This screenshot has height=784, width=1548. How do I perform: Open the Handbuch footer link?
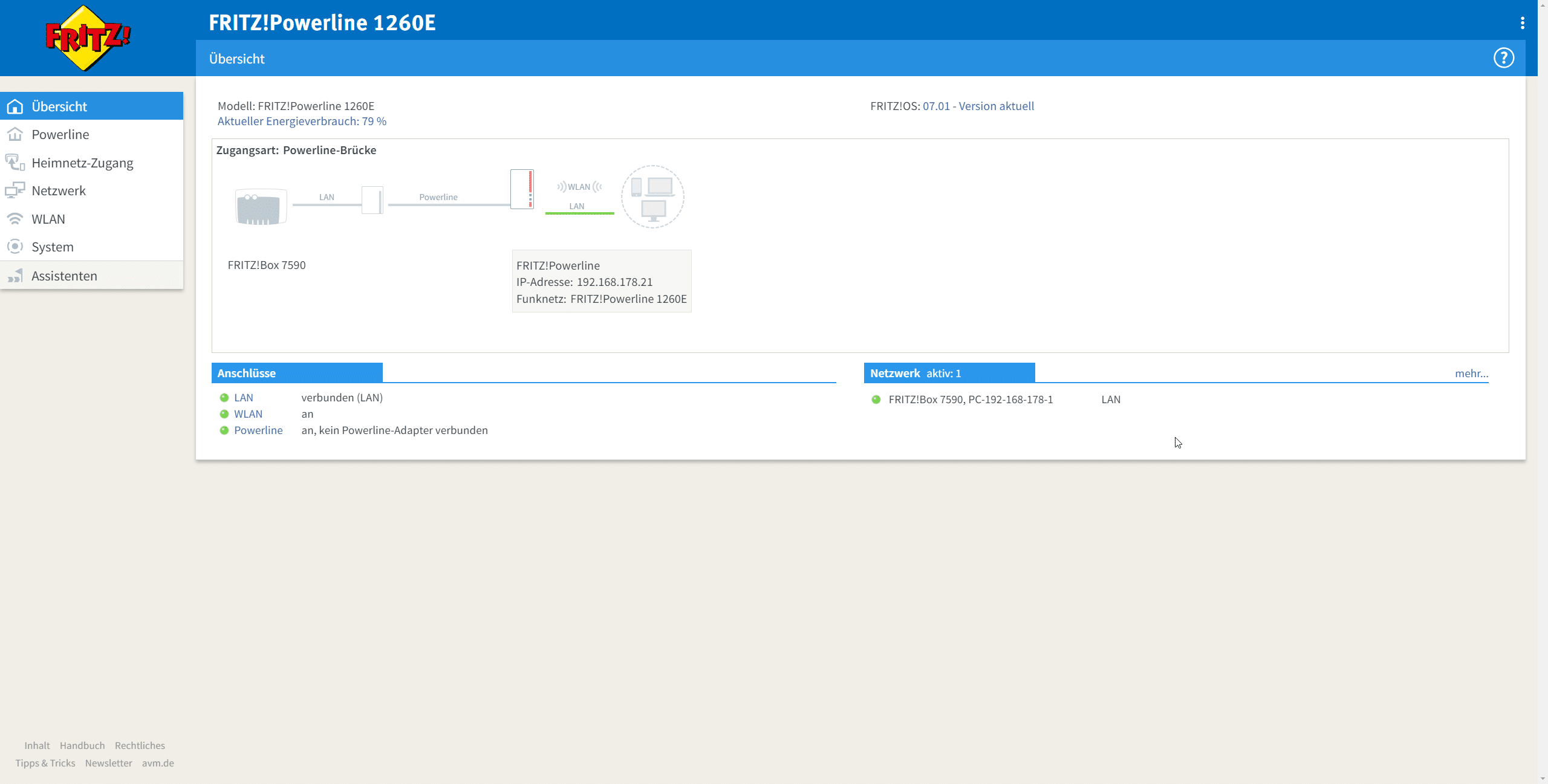click(x=82, y=745)
